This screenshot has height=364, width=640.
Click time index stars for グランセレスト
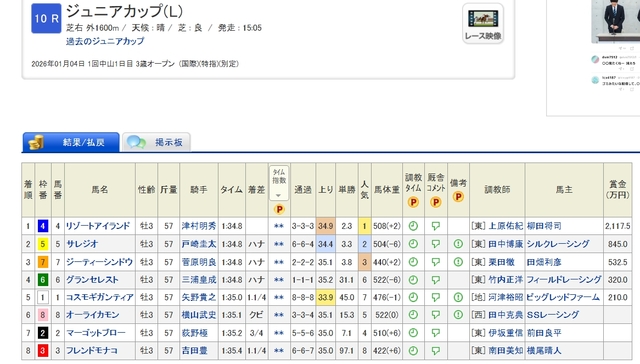[x=279, y=280]
